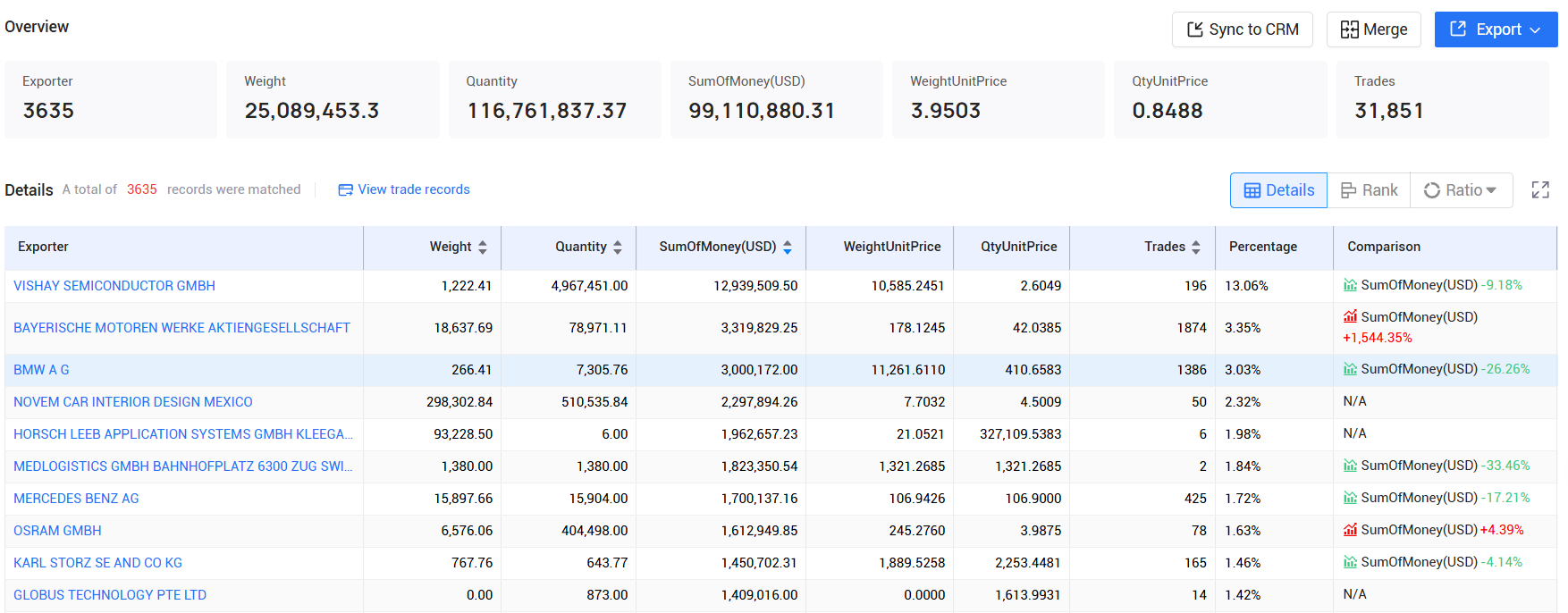The height and width of the screenshot is (613, 1568).
Task: Sort the table by Quantity
Action: coord(618,248)
